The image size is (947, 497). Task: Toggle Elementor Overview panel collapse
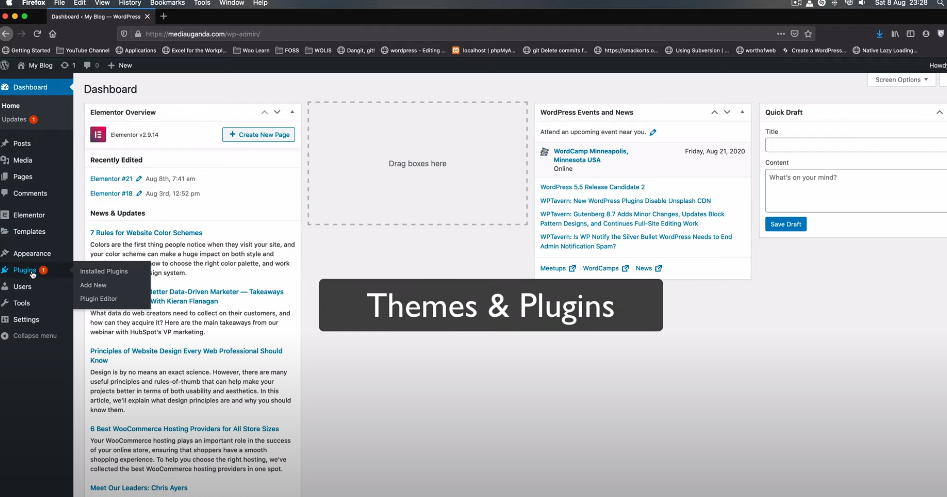pos(292,112)
